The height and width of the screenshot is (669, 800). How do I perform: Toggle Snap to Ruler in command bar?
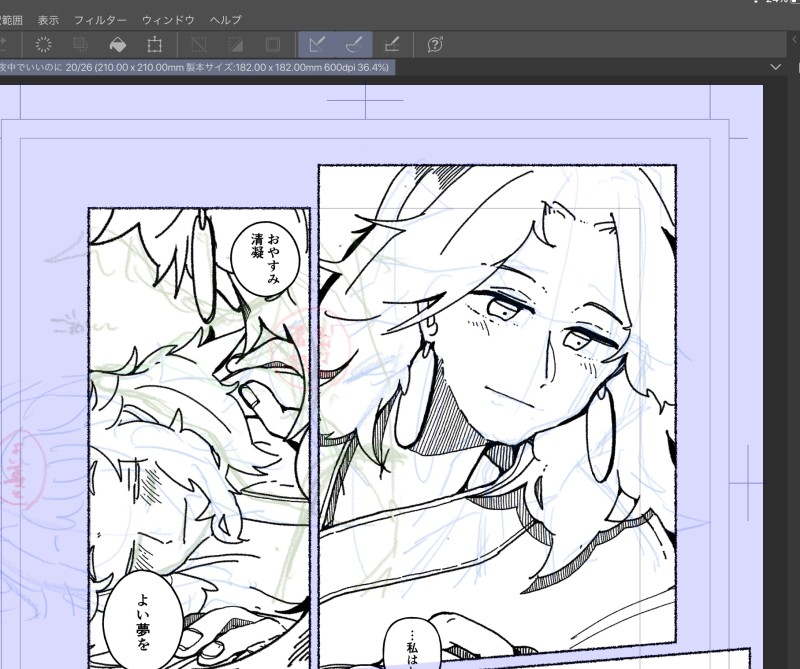(317, 45)
